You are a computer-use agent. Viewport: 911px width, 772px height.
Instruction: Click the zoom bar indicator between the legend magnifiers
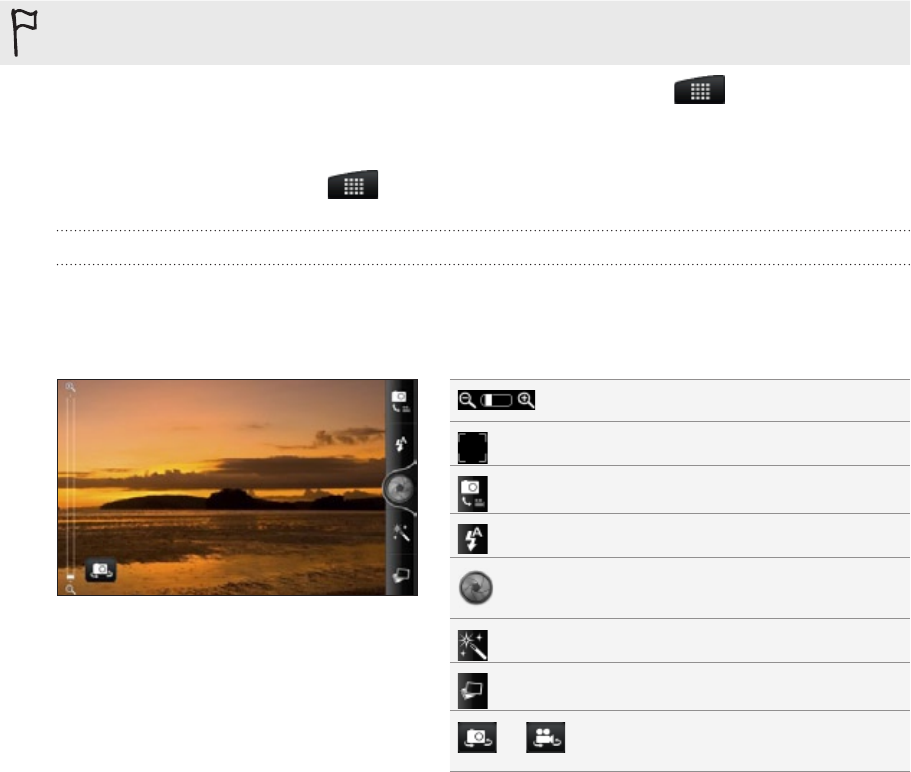[496, 400]
